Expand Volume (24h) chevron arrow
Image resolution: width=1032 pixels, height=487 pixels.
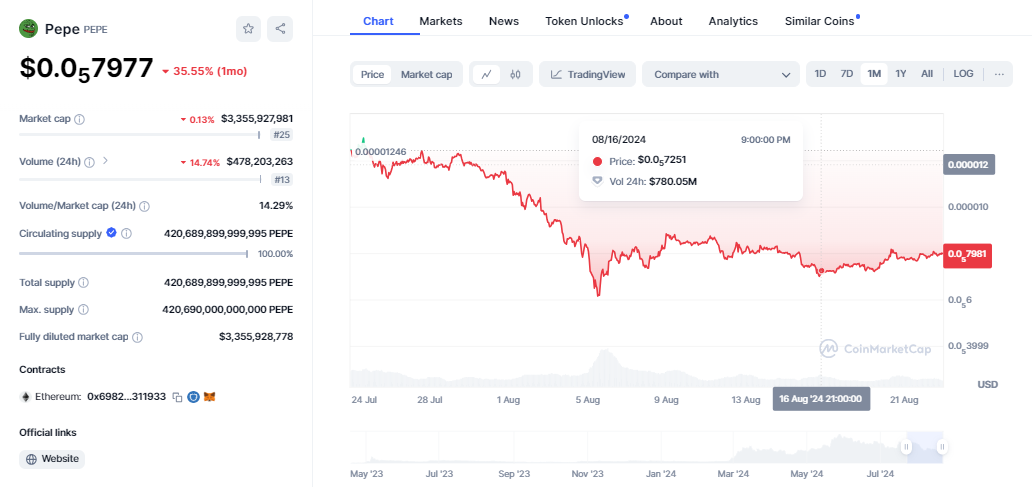[x=105, y=161]
